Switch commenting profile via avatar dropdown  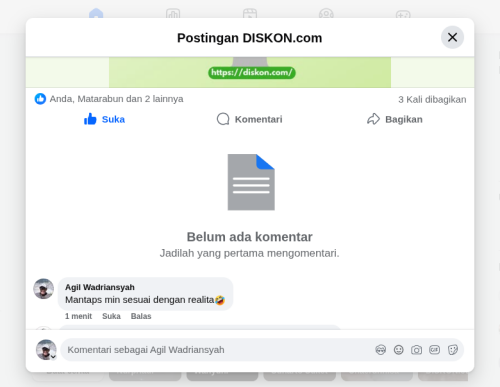point(46,350)
